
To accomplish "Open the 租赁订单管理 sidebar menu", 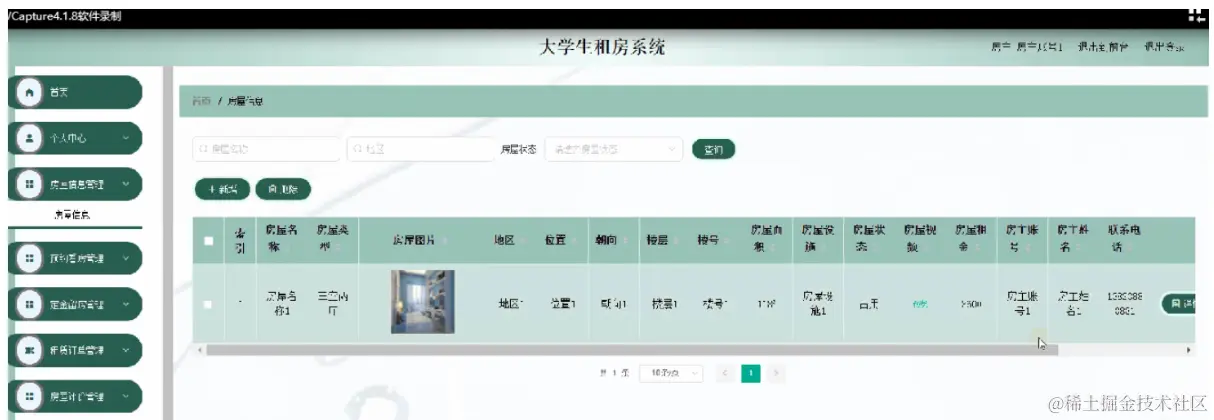I will [x=75, y=350].
